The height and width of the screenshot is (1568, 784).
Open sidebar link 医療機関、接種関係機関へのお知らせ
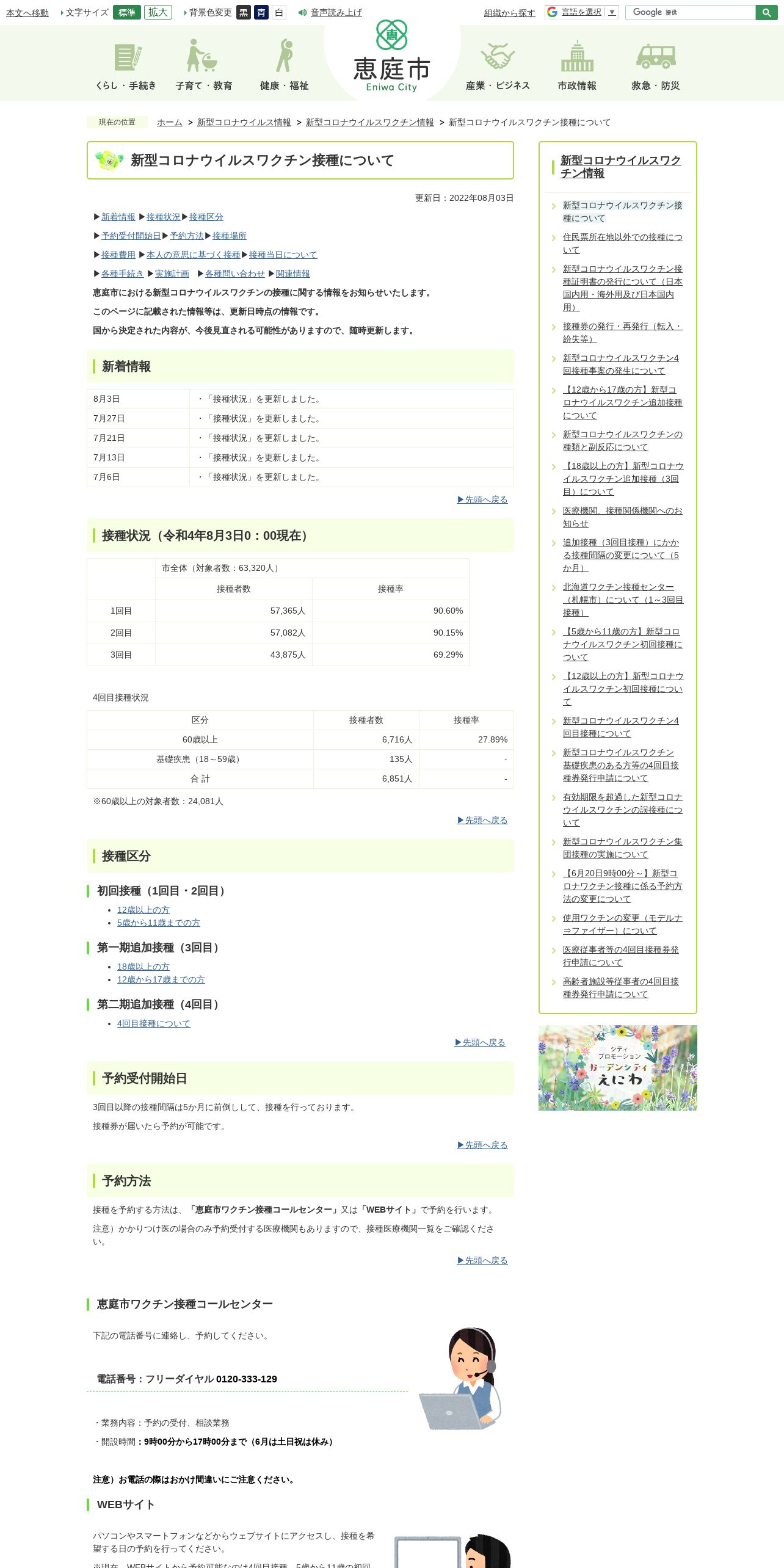tap(623, 517)
